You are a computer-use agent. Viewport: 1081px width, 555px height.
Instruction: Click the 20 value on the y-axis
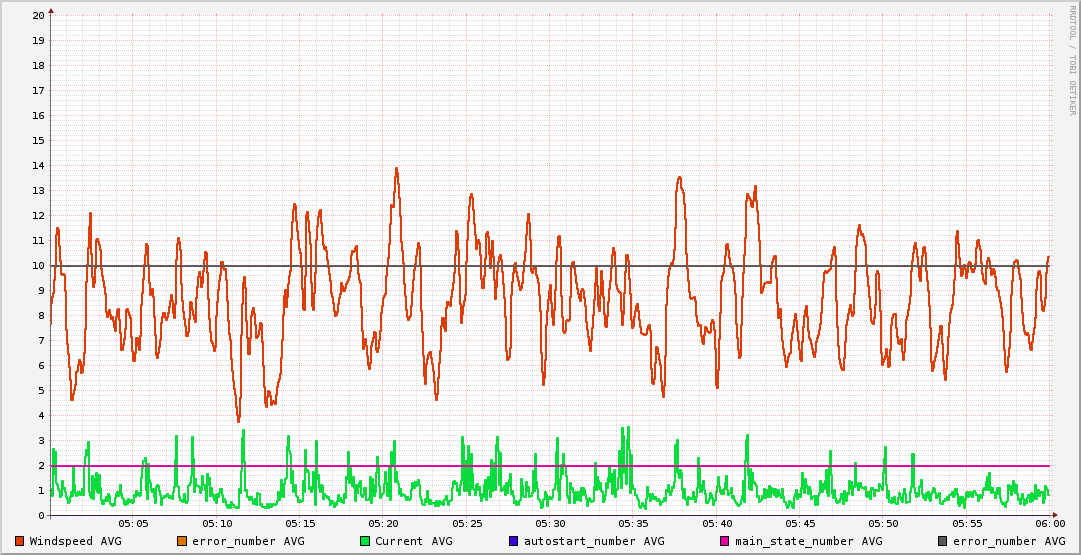coord(38,16)
